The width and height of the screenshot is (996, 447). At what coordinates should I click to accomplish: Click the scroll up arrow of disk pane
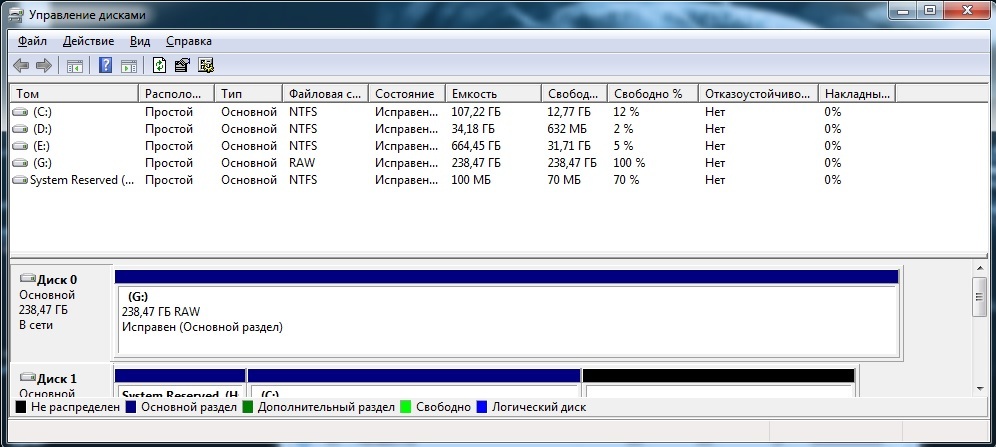click(x=981, y=269)
